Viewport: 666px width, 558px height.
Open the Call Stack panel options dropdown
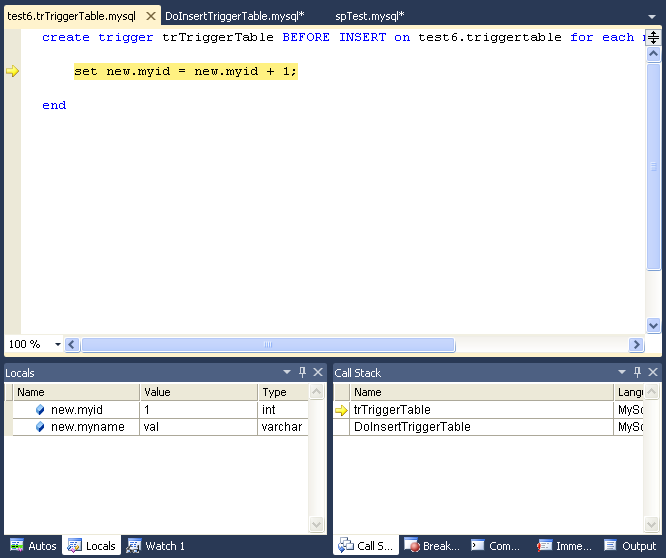pos(622,372)
